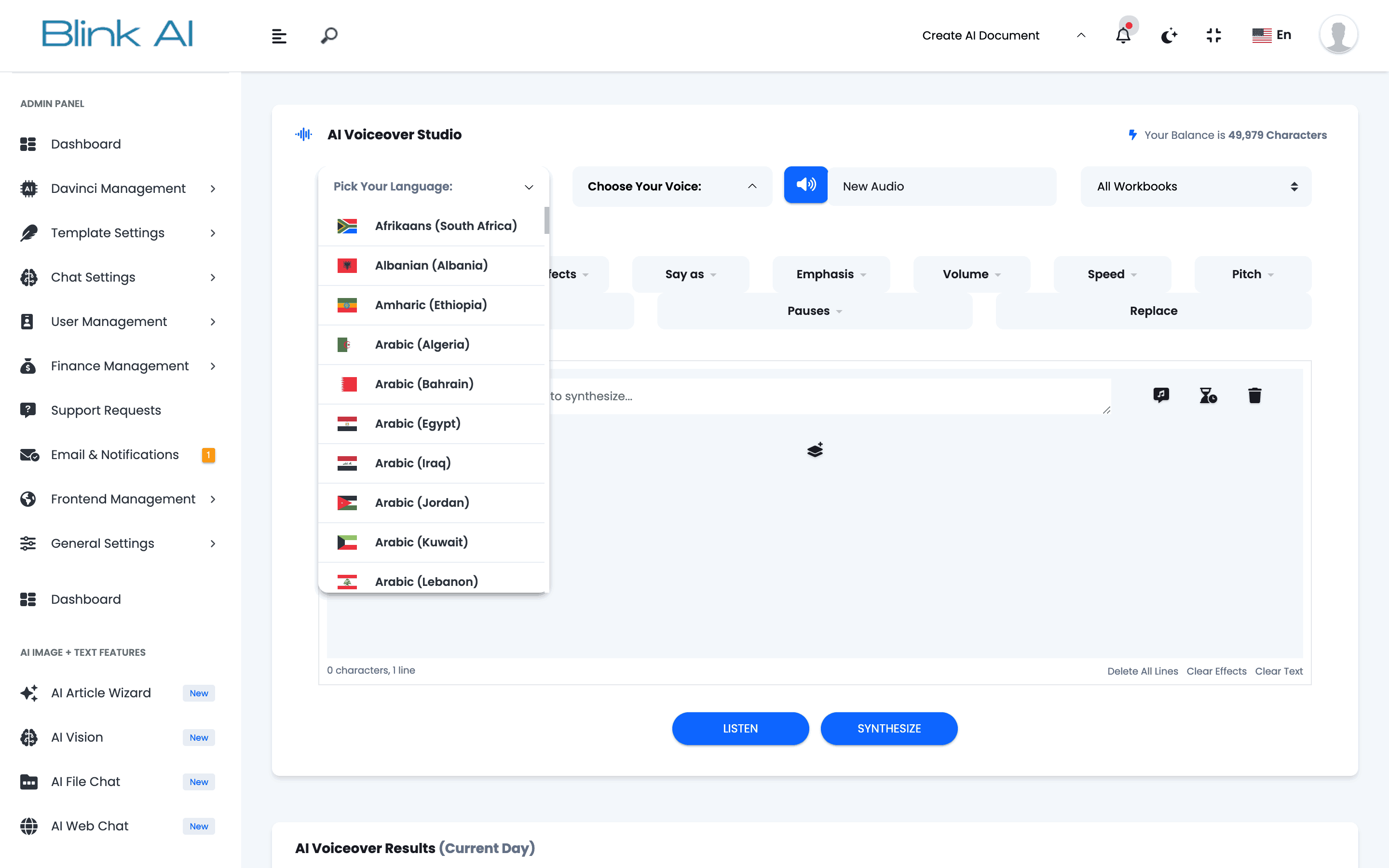Choose Albanian (Albania) language option
Screen dimensions: 1389x868
coord(431,265)
